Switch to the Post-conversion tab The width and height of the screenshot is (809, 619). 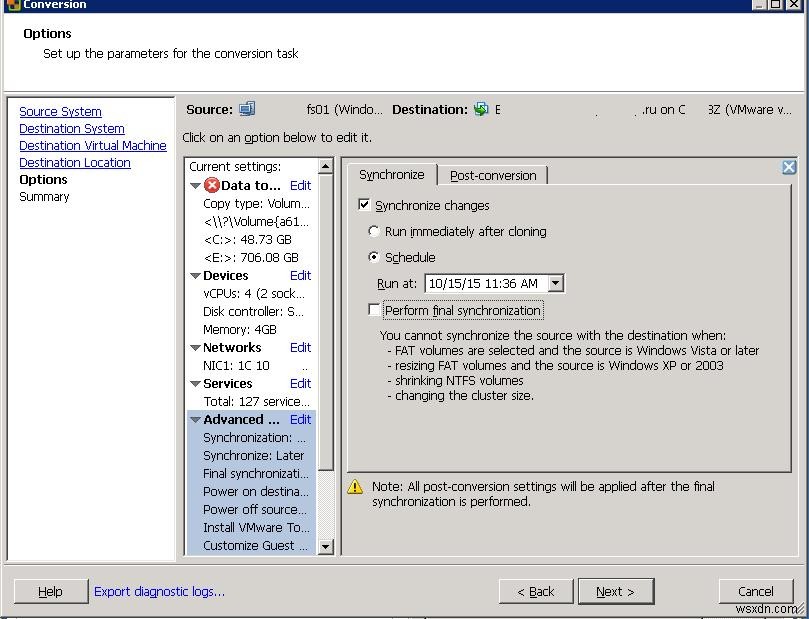[x=493, y=174]
